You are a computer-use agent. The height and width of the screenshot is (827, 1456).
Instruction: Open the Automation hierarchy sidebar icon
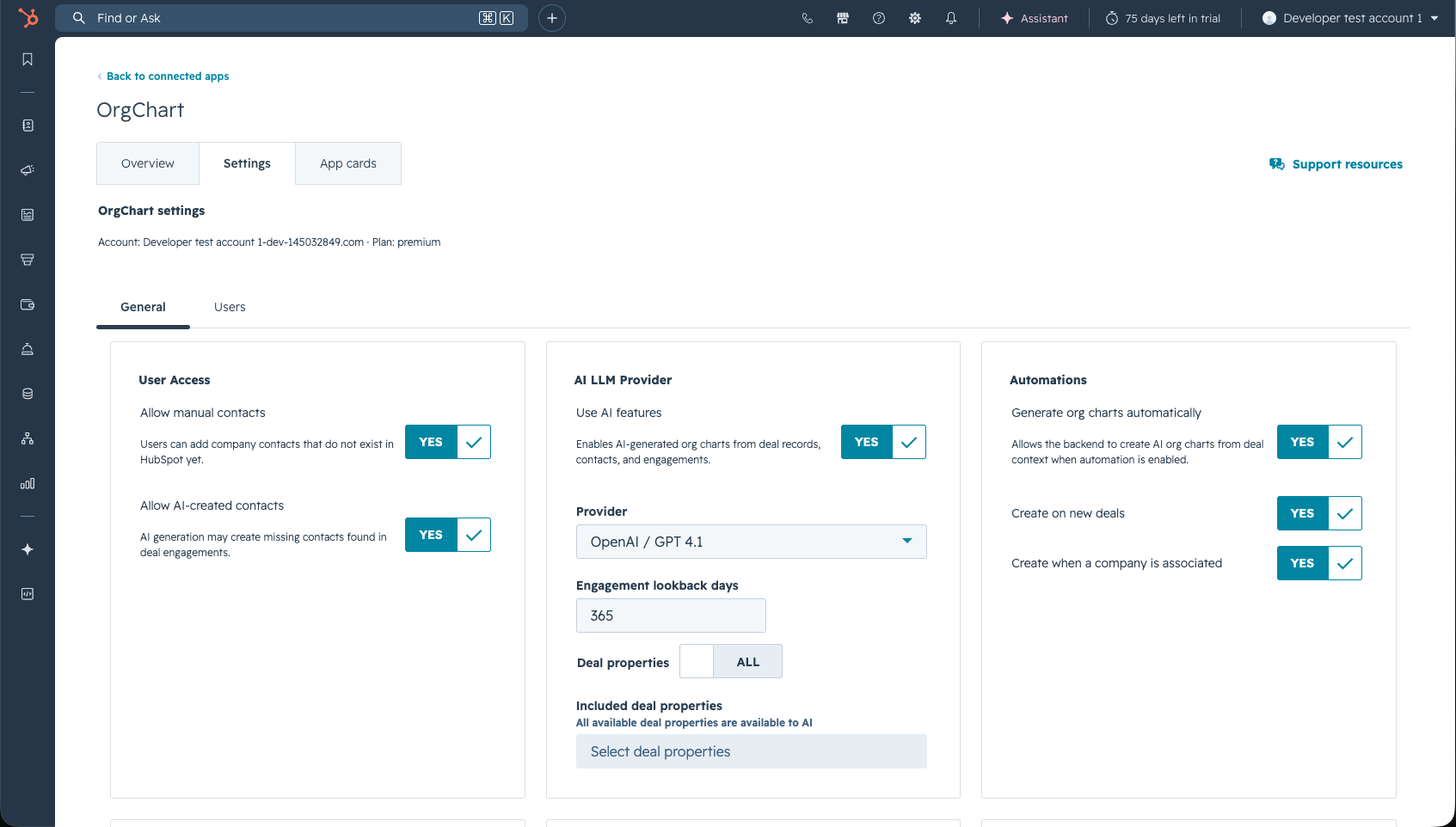(x=28, y=438)
